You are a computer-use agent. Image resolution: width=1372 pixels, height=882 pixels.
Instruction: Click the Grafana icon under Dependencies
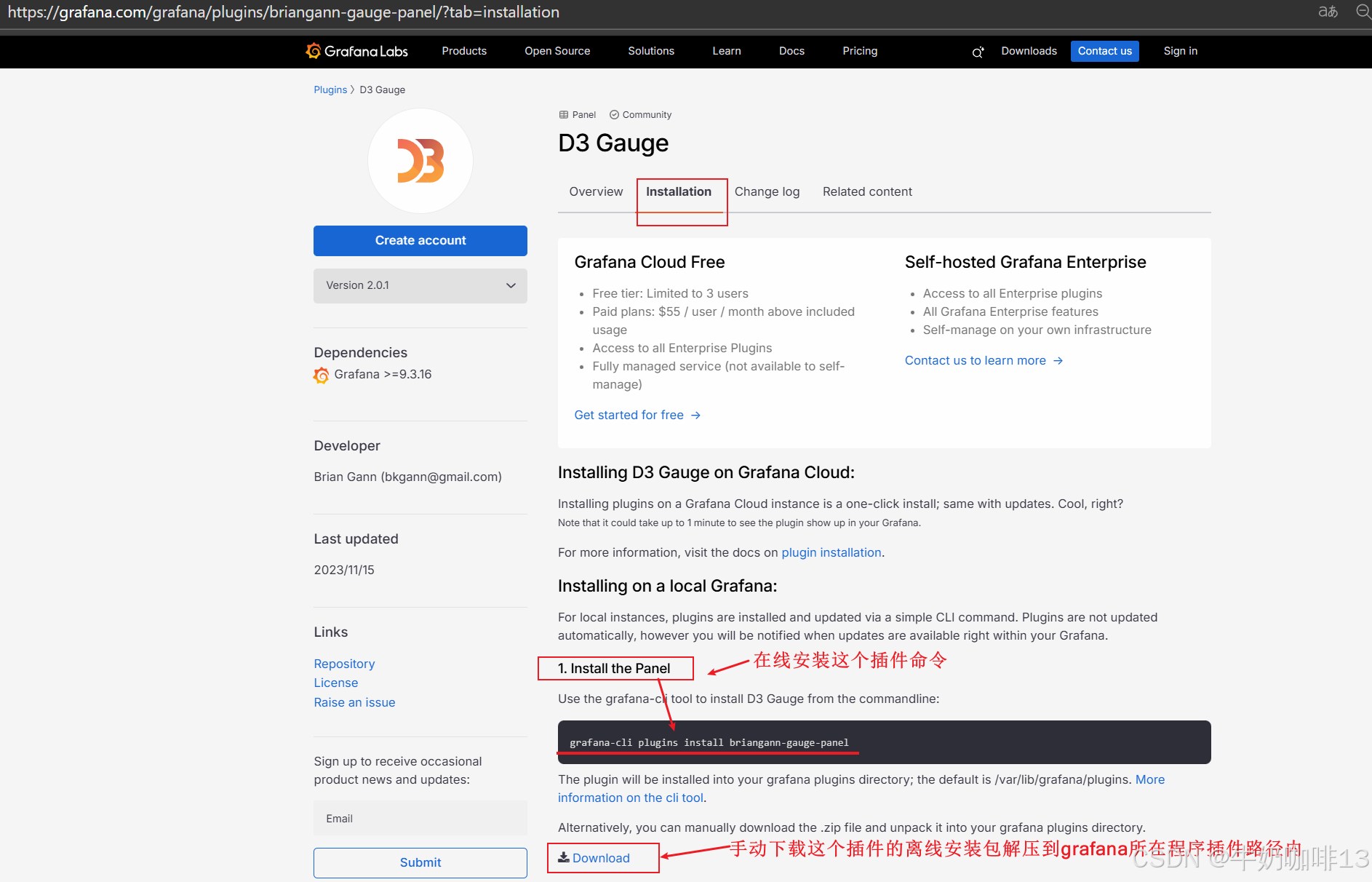click(x=321, y=375)
